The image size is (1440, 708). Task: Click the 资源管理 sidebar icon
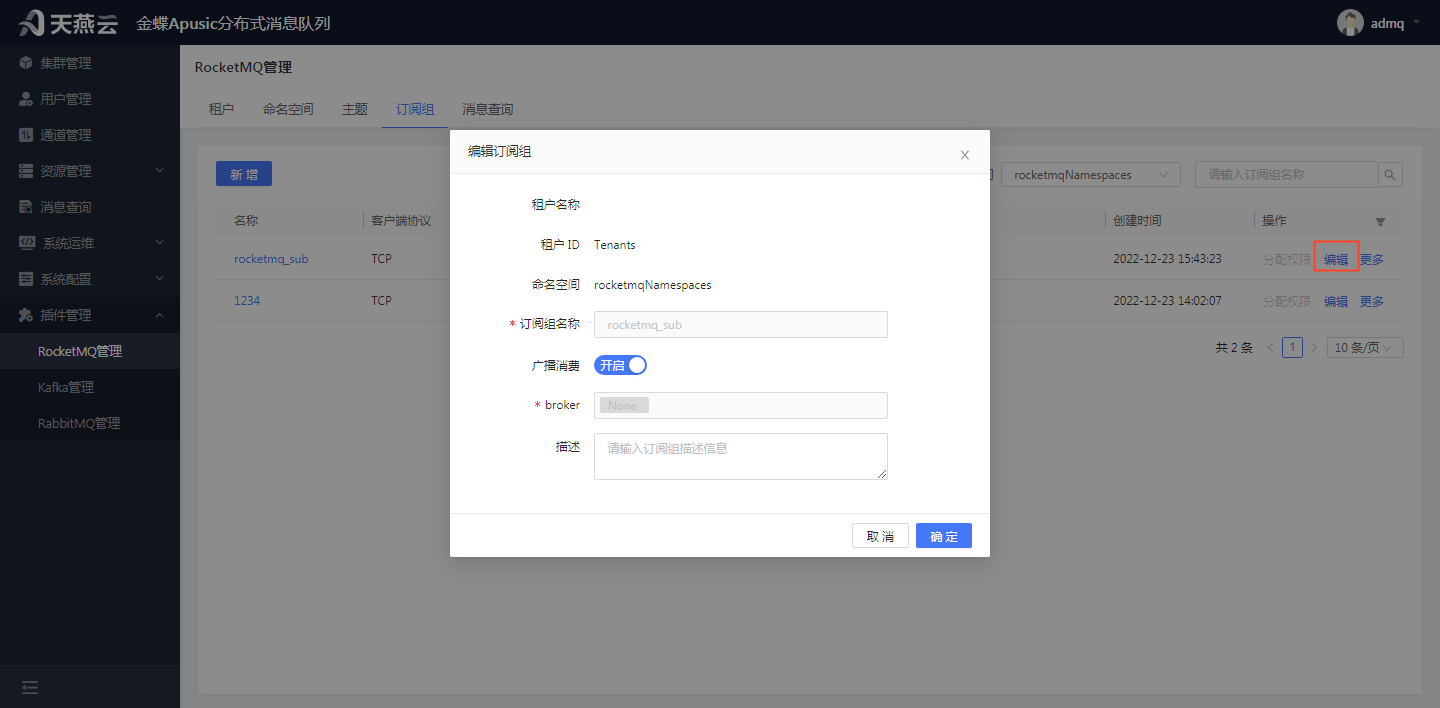pyautogui.click(x=26, y=171)
